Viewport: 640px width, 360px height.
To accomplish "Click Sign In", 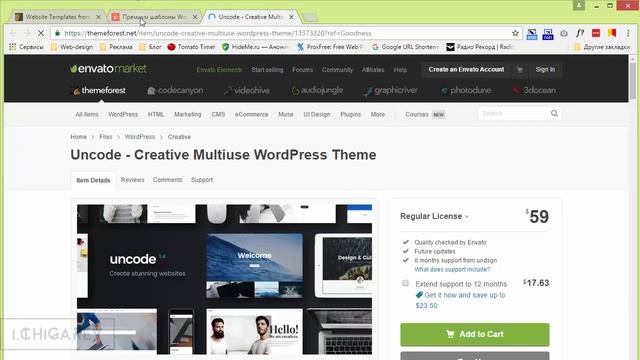I will click(545, 69).
